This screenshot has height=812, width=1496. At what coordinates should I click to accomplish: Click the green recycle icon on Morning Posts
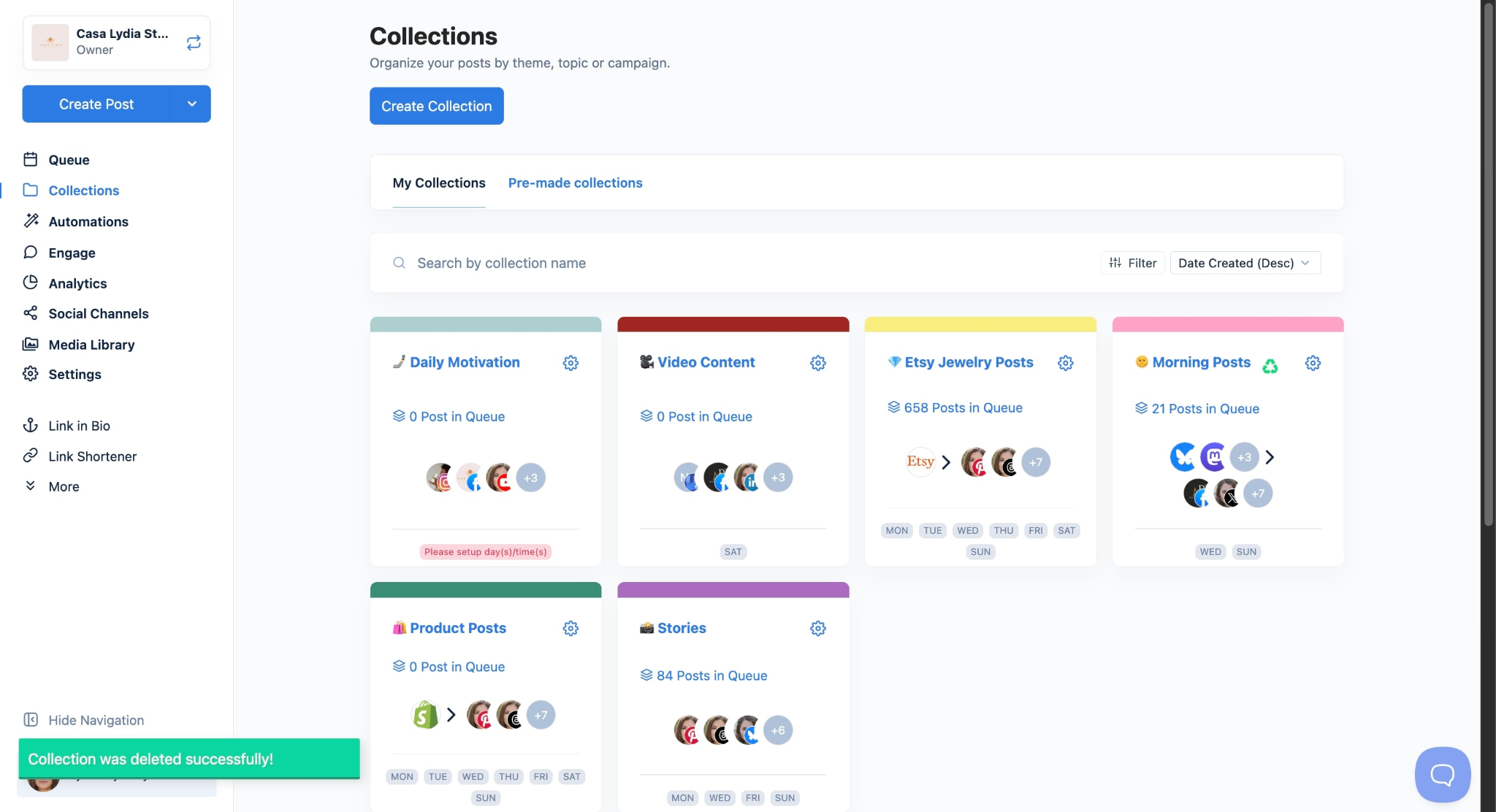(1270, 366)
